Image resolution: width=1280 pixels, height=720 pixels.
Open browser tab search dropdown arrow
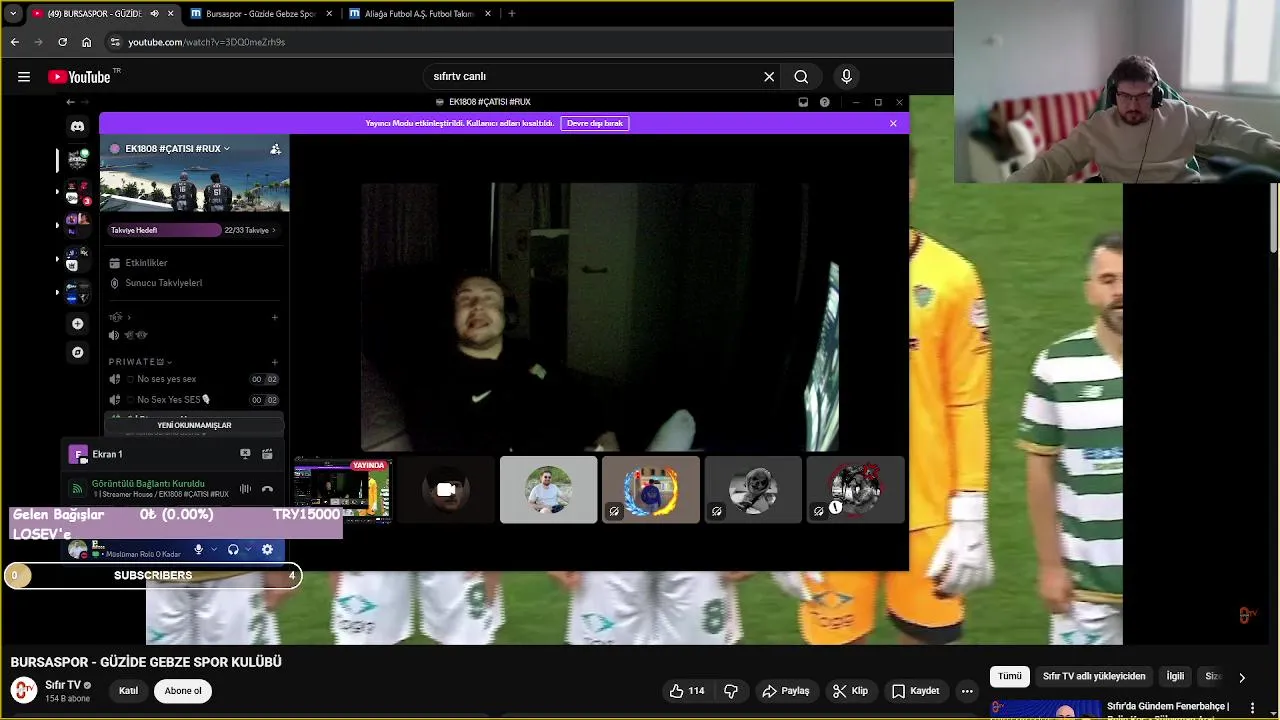12,14
